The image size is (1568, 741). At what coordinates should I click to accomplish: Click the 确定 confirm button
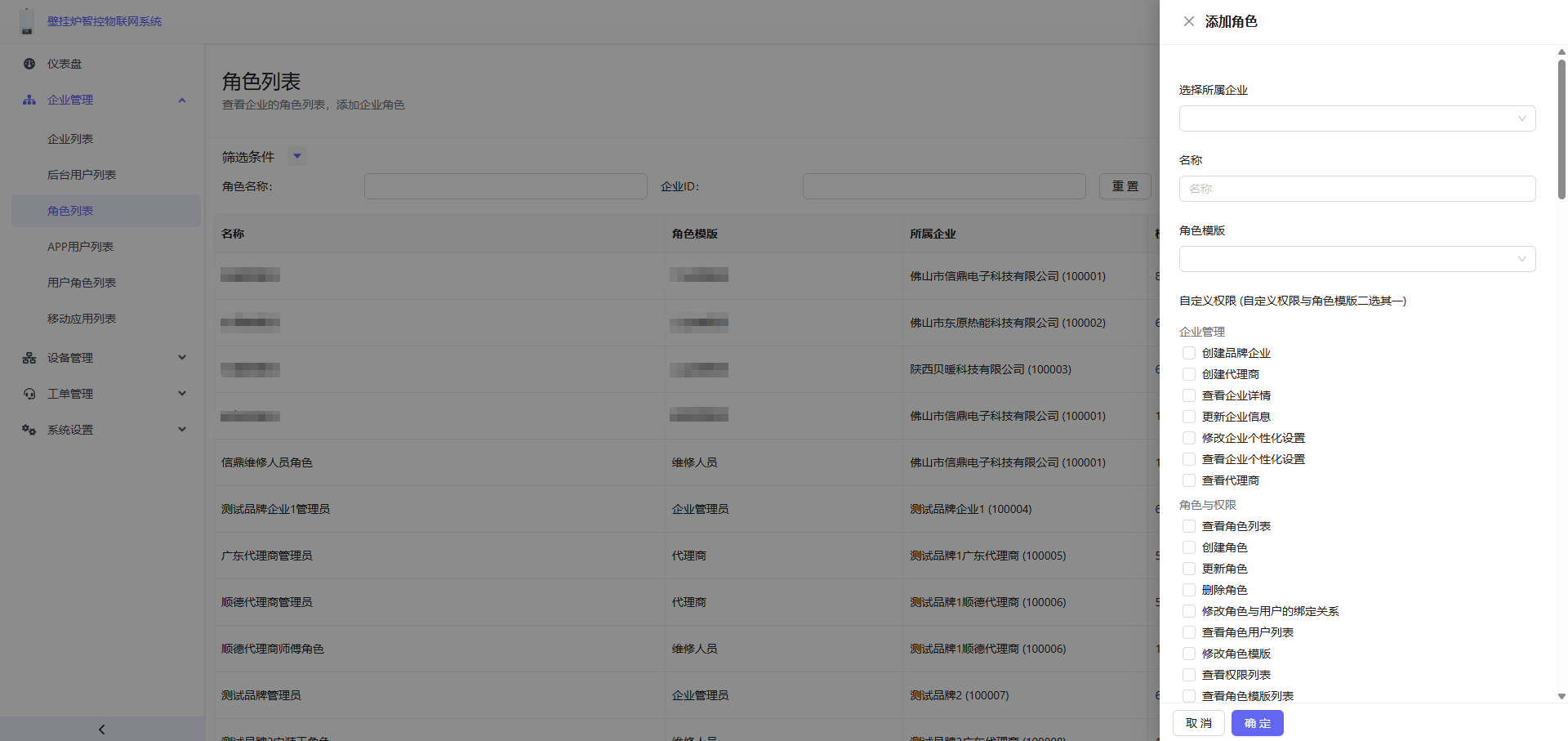point(1257,723)
